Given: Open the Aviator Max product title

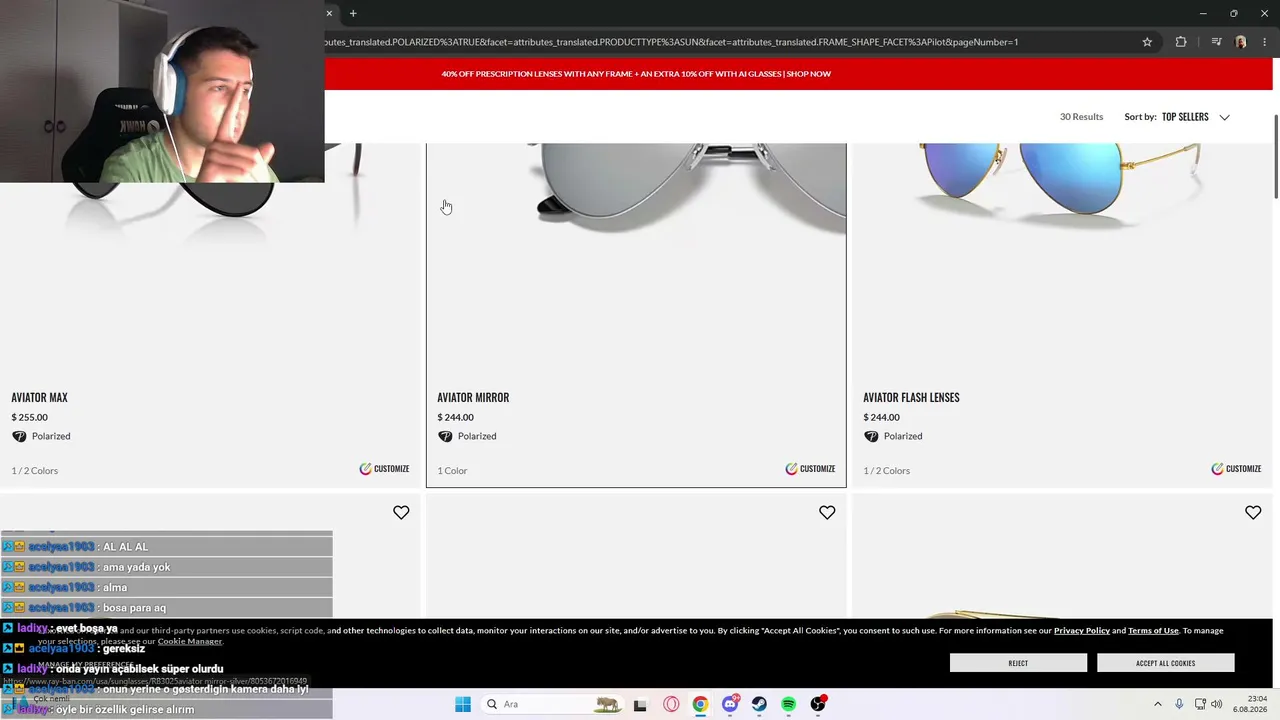Looking at the screenshot, I should point(39,397).
